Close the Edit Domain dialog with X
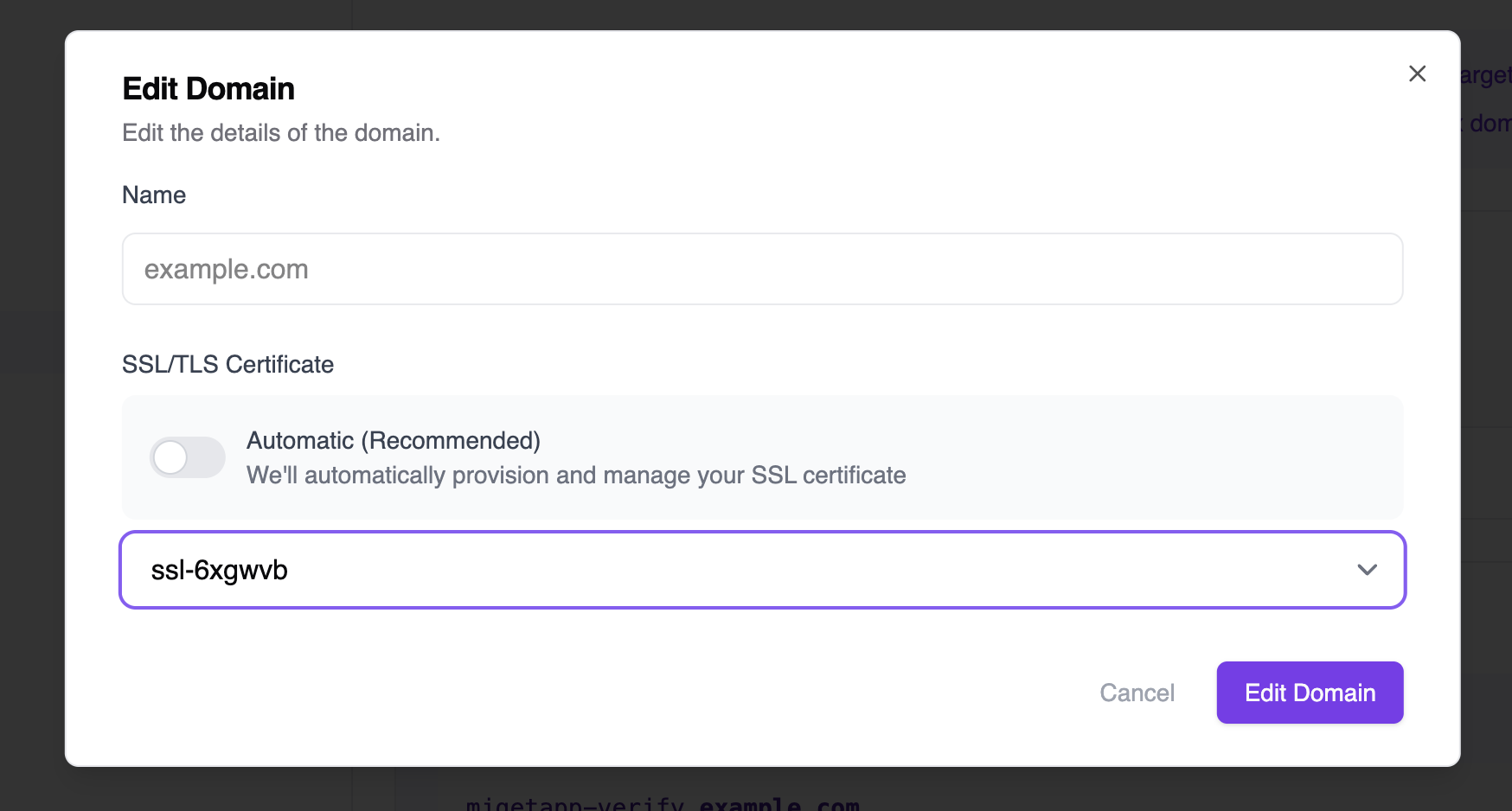Image resolution: width=1512 pixels, height=811 pixels. (x=1417, y=73)
